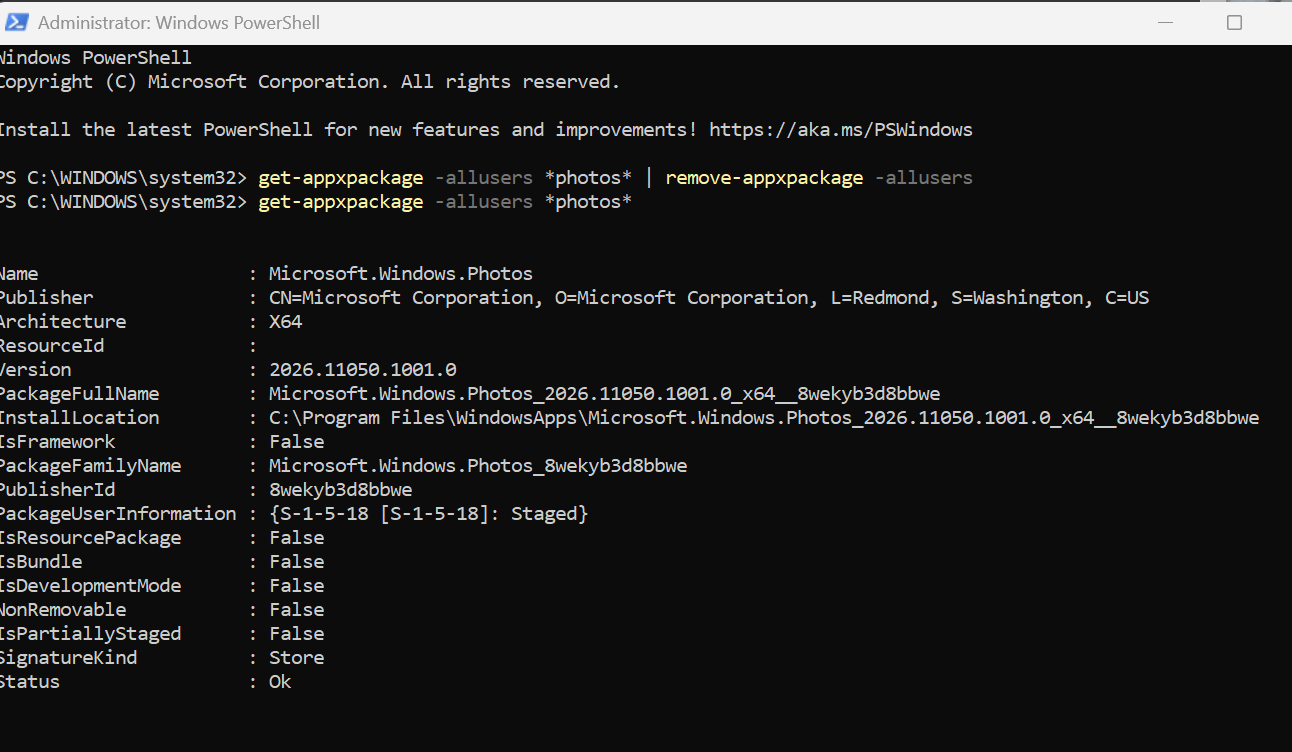The height and width of the screenshot is (752, 1292).
Task: Click the IsBundle property label
Action: click(41, 562)
